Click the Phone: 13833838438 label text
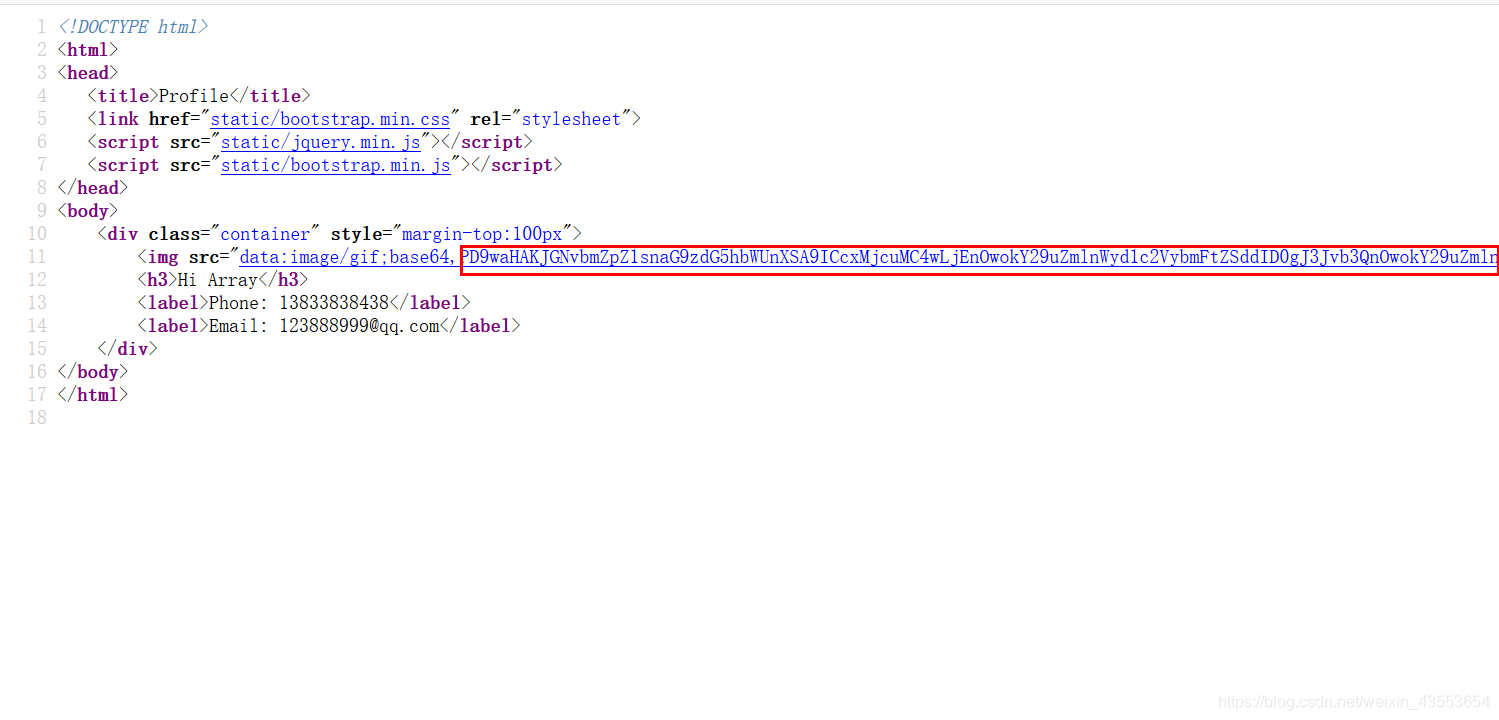The width and height of the screenshot is (1499, 720). pos(298,303)
